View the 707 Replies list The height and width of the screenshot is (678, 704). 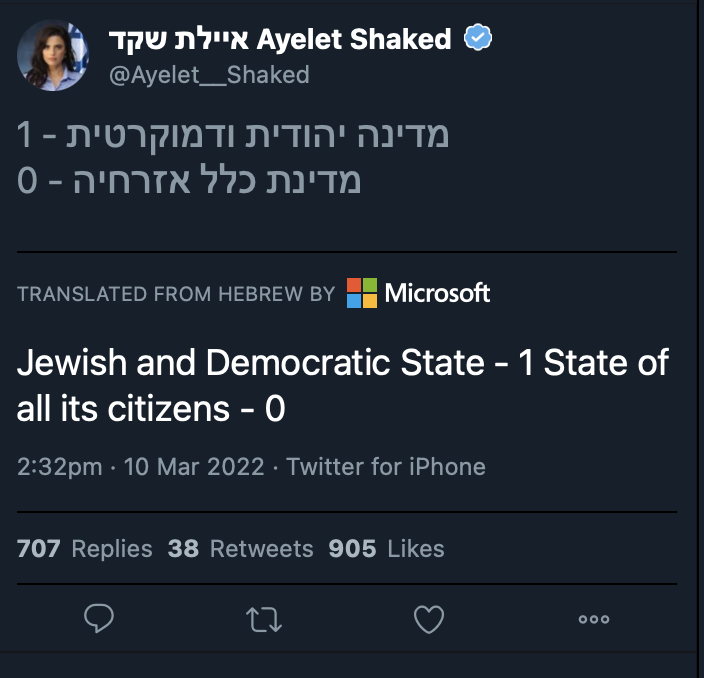tap(85, 548)
